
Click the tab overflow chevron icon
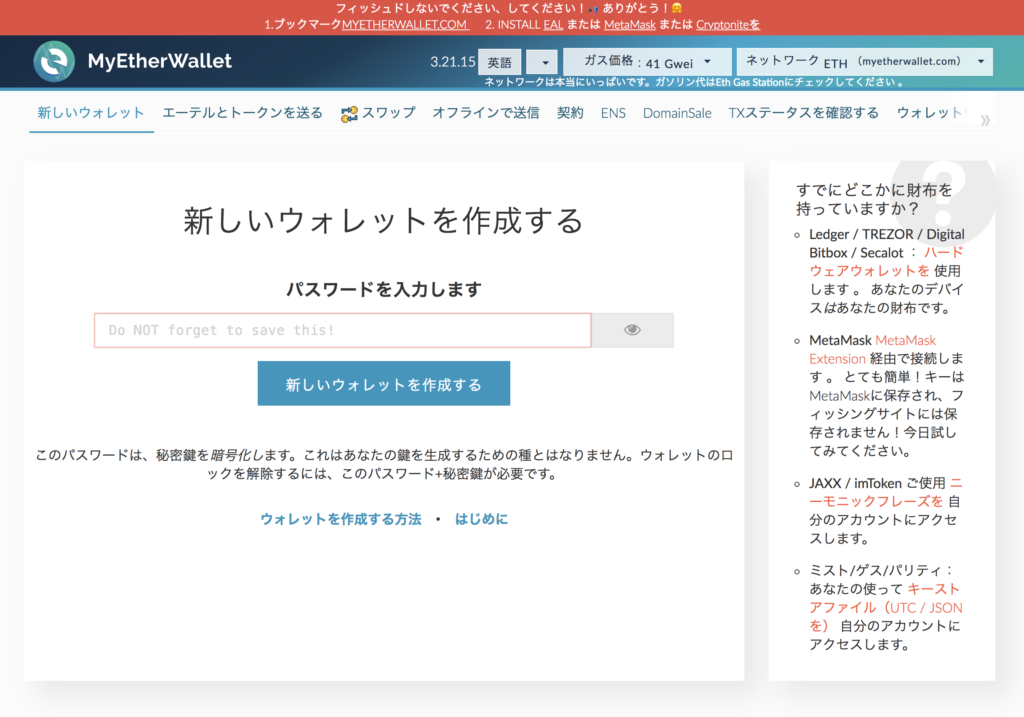[x=985, y=120]
